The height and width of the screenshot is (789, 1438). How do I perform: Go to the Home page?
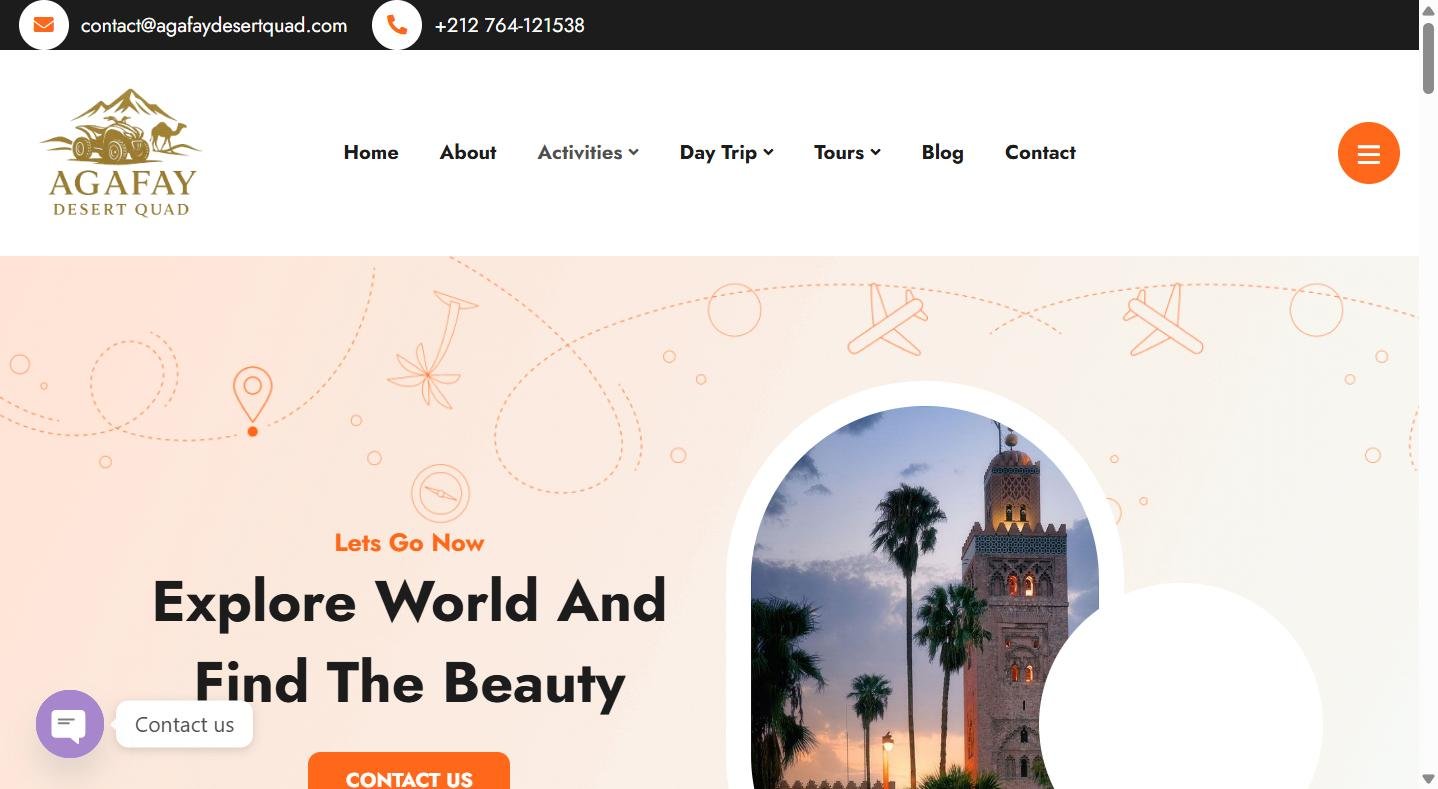point(371,152)
